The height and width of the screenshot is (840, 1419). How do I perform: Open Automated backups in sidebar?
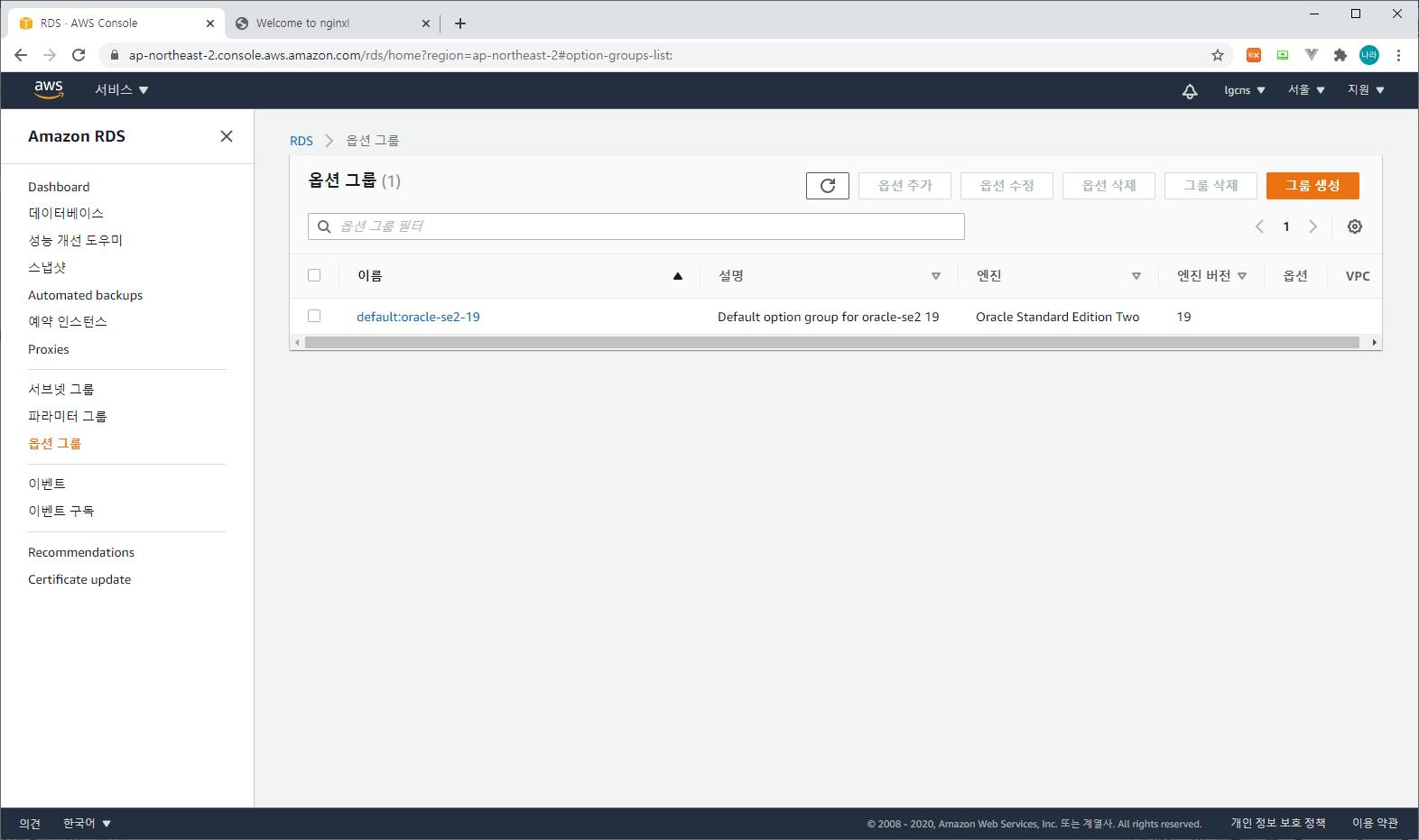click(x=85, y=295)
